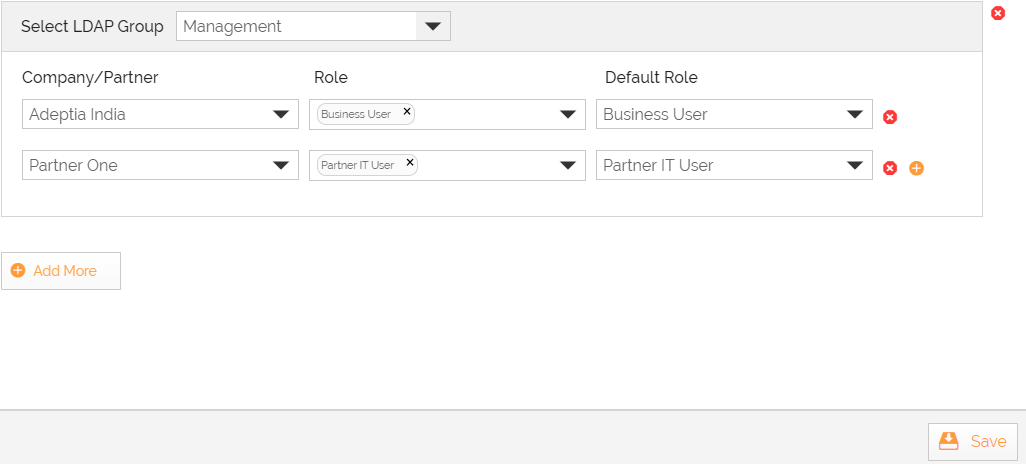Expand the Business User default role dropdown
The width and height of the screenshot is (1026, 464).
[856, 115]
